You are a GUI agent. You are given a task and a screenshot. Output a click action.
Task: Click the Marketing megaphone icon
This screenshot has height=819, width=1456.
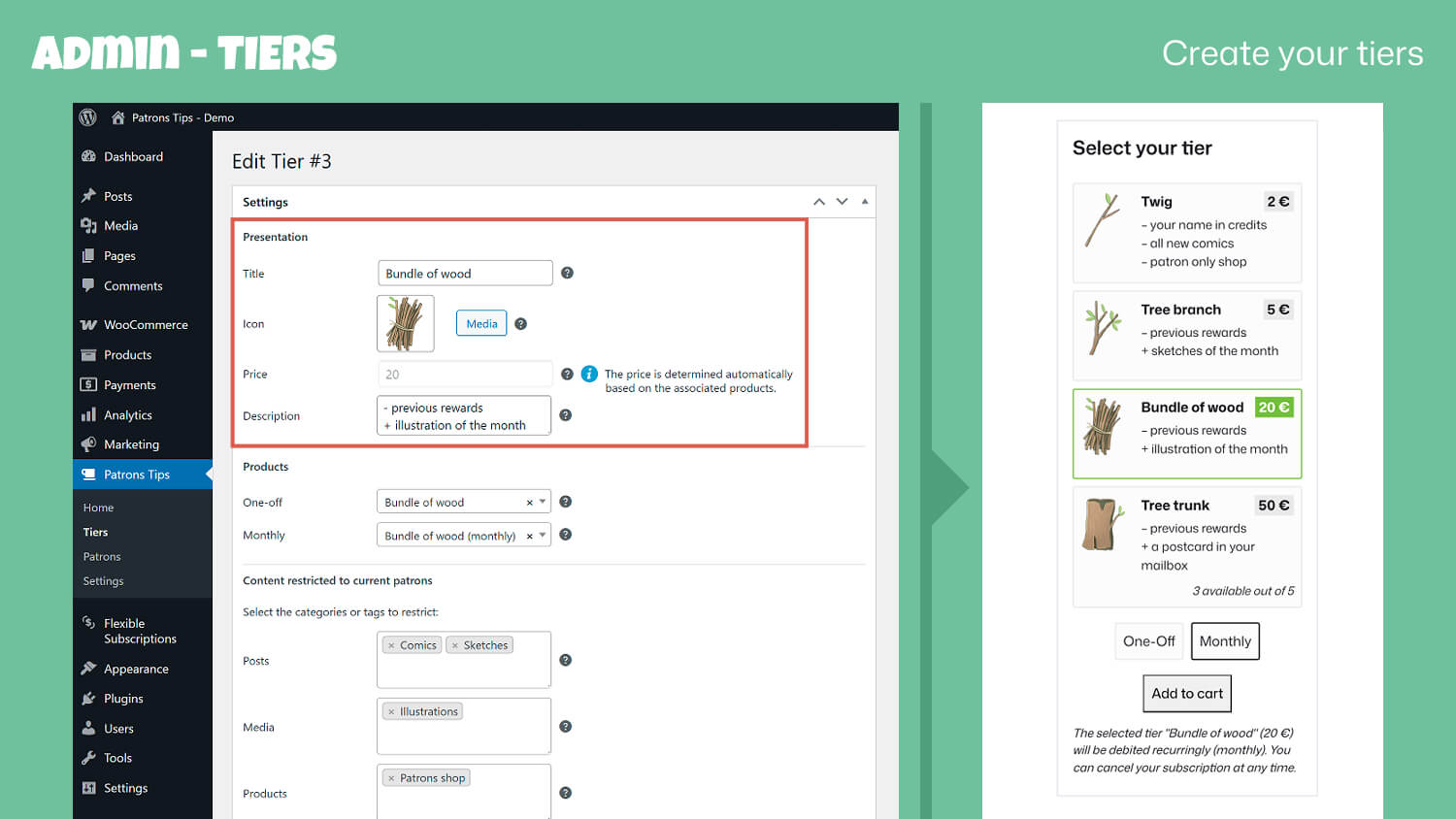pos(88,443)
